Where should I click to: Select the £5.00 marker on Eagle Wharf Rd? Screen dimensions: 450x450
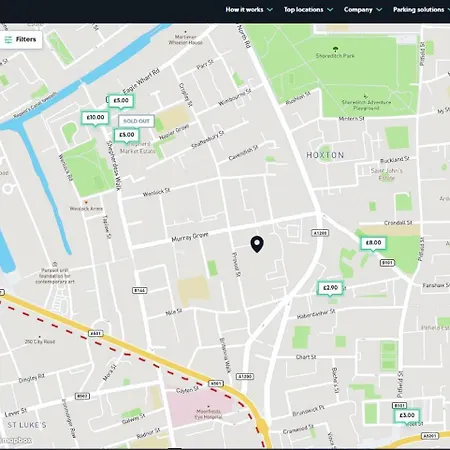coord(121,101)
